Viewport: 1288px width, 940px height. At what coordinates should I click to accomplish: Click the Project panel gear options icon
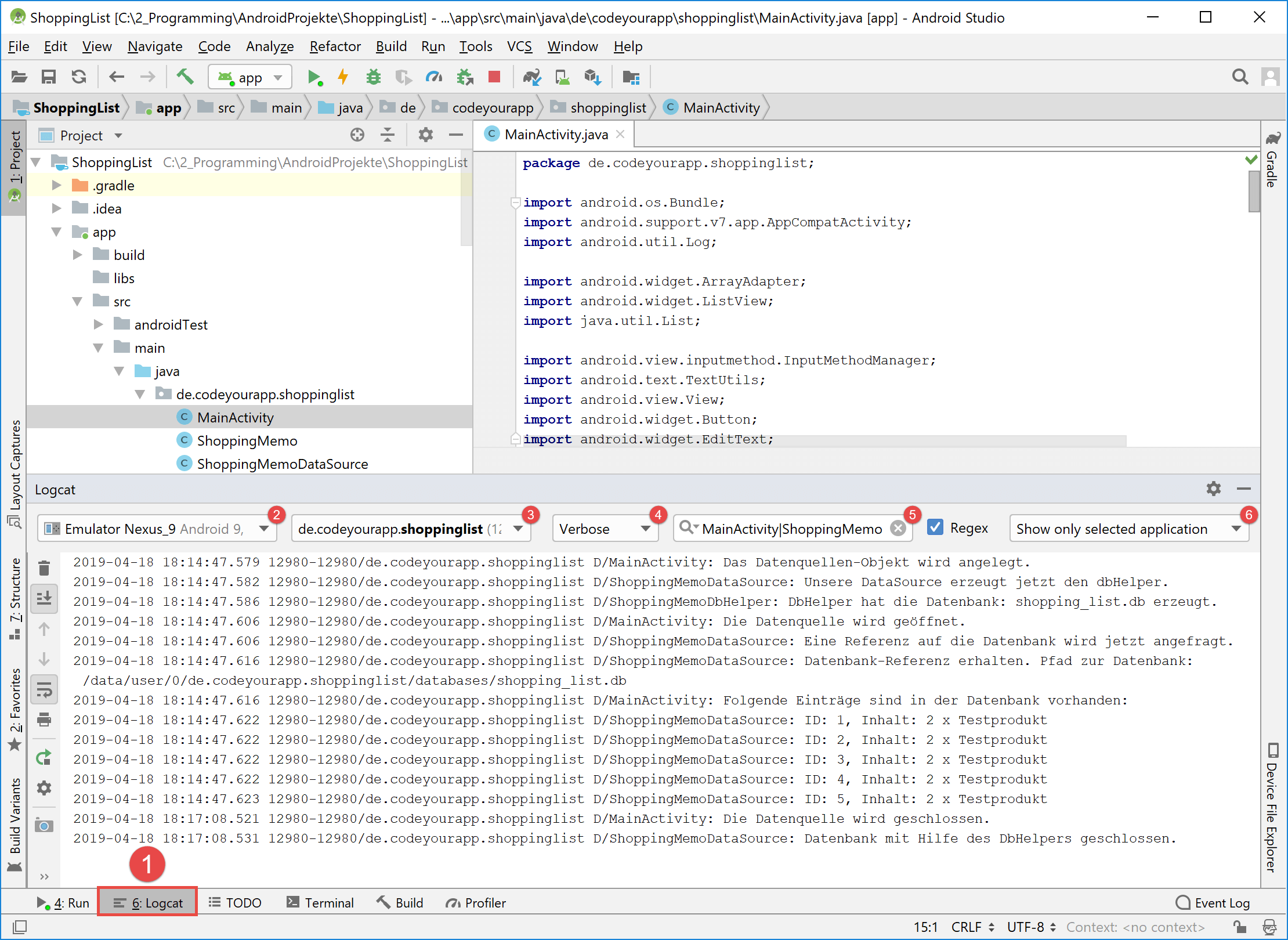pos(426,135)
